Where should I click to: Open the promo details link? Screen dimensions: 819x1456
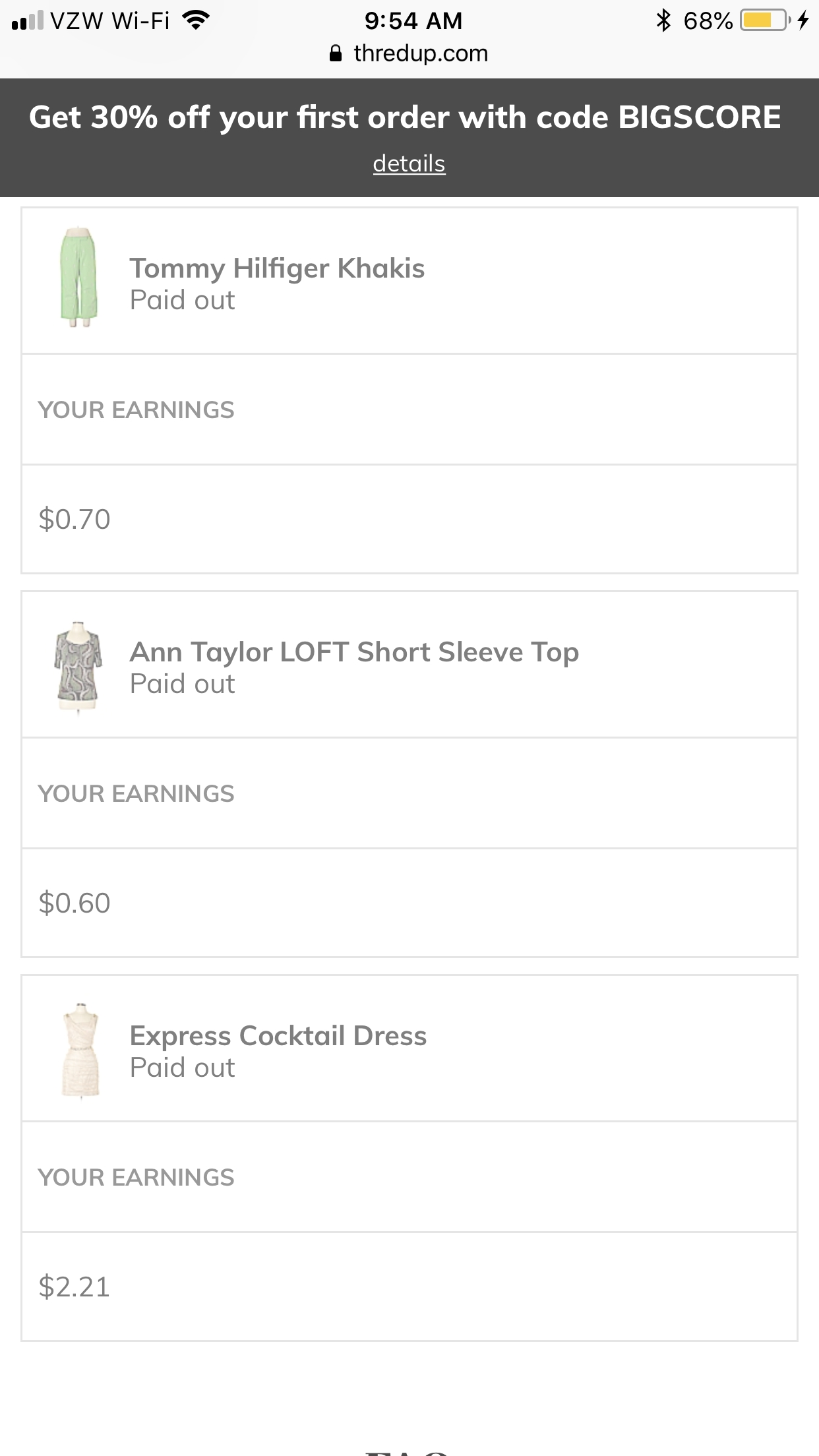tap(409, 164)
